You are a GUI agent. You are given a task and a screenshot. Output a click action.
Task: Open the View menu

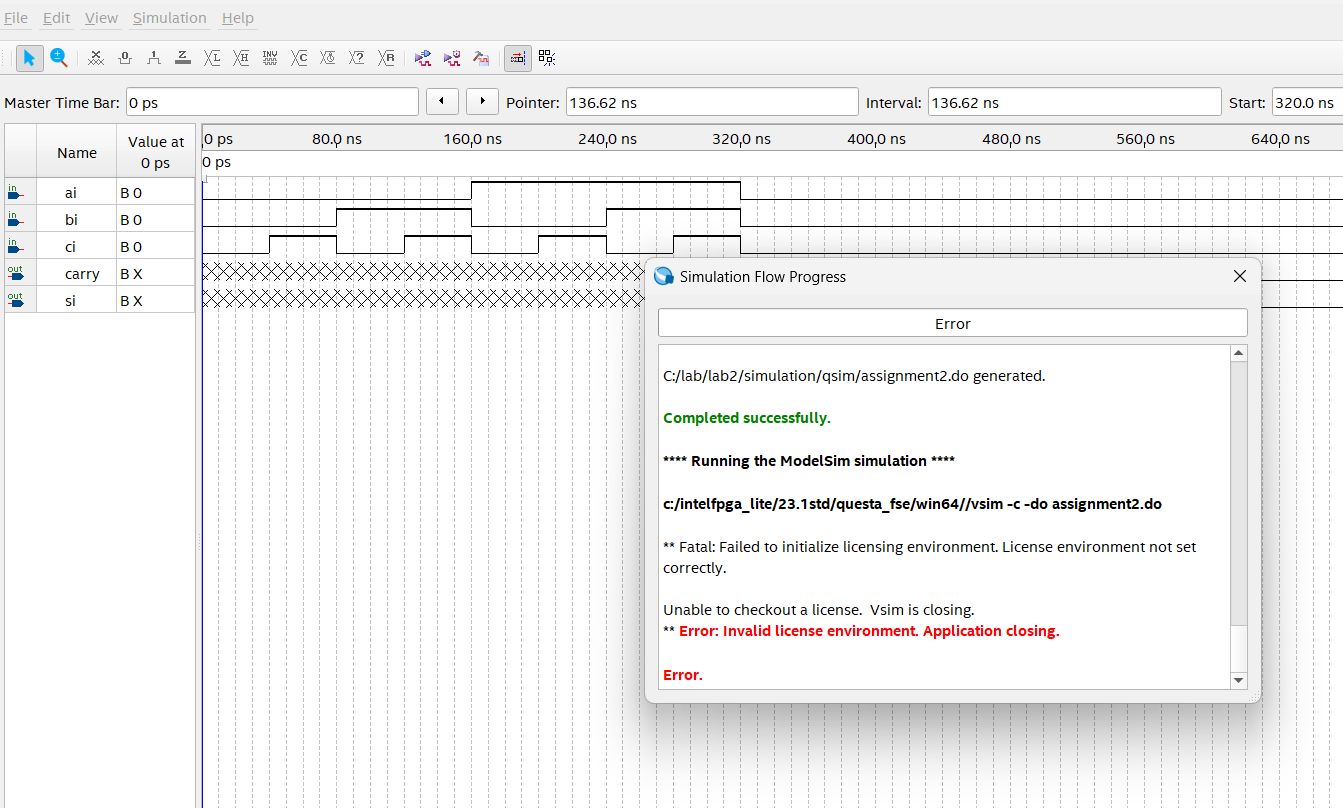coord(101,18)
